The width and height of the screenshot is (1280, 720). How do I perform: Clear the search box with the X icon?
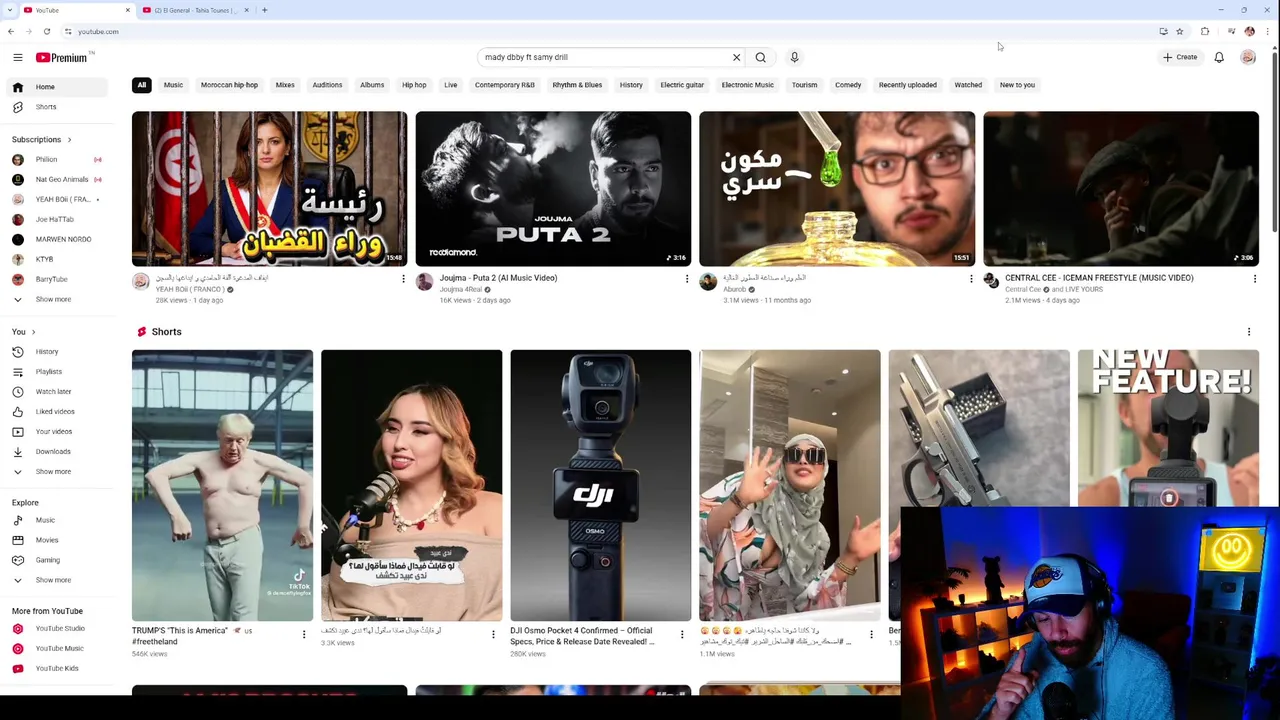pos(736,57)
